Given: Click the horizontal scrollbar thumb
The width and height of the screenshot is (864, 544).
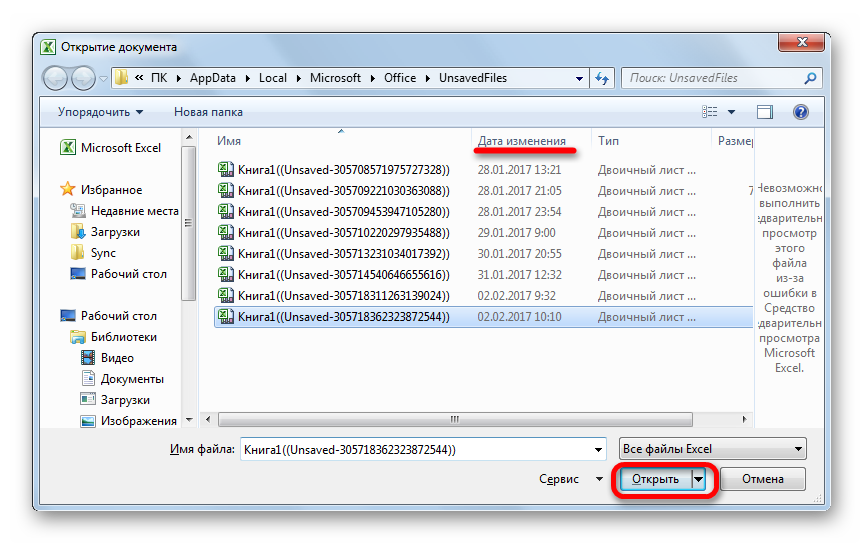Looking at the screenshot, I should tap(455, 419).
